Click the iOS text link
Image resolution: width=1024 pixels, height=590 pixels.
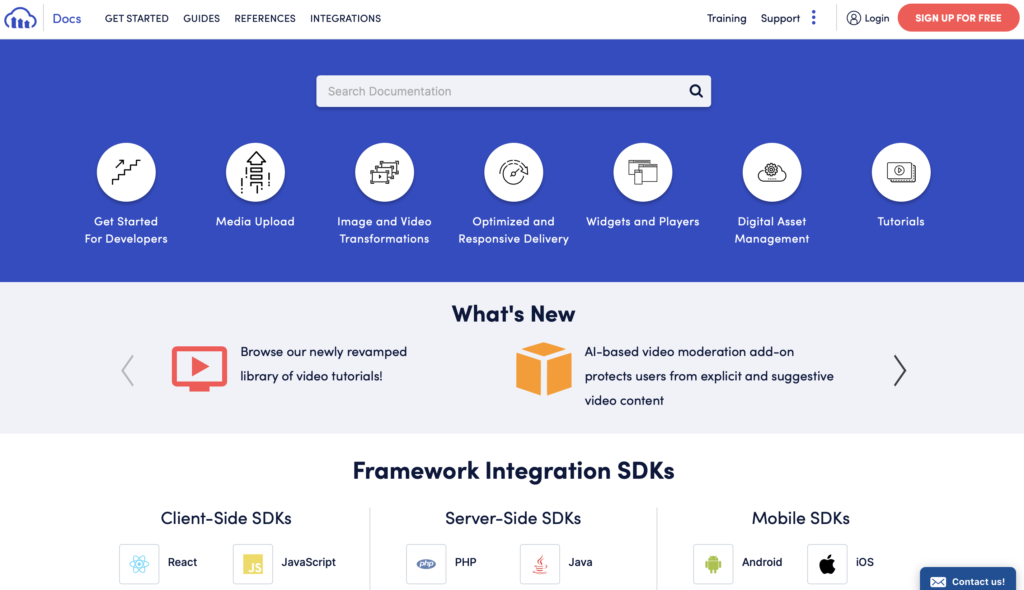pyautogui.click(x=865, y=562)
